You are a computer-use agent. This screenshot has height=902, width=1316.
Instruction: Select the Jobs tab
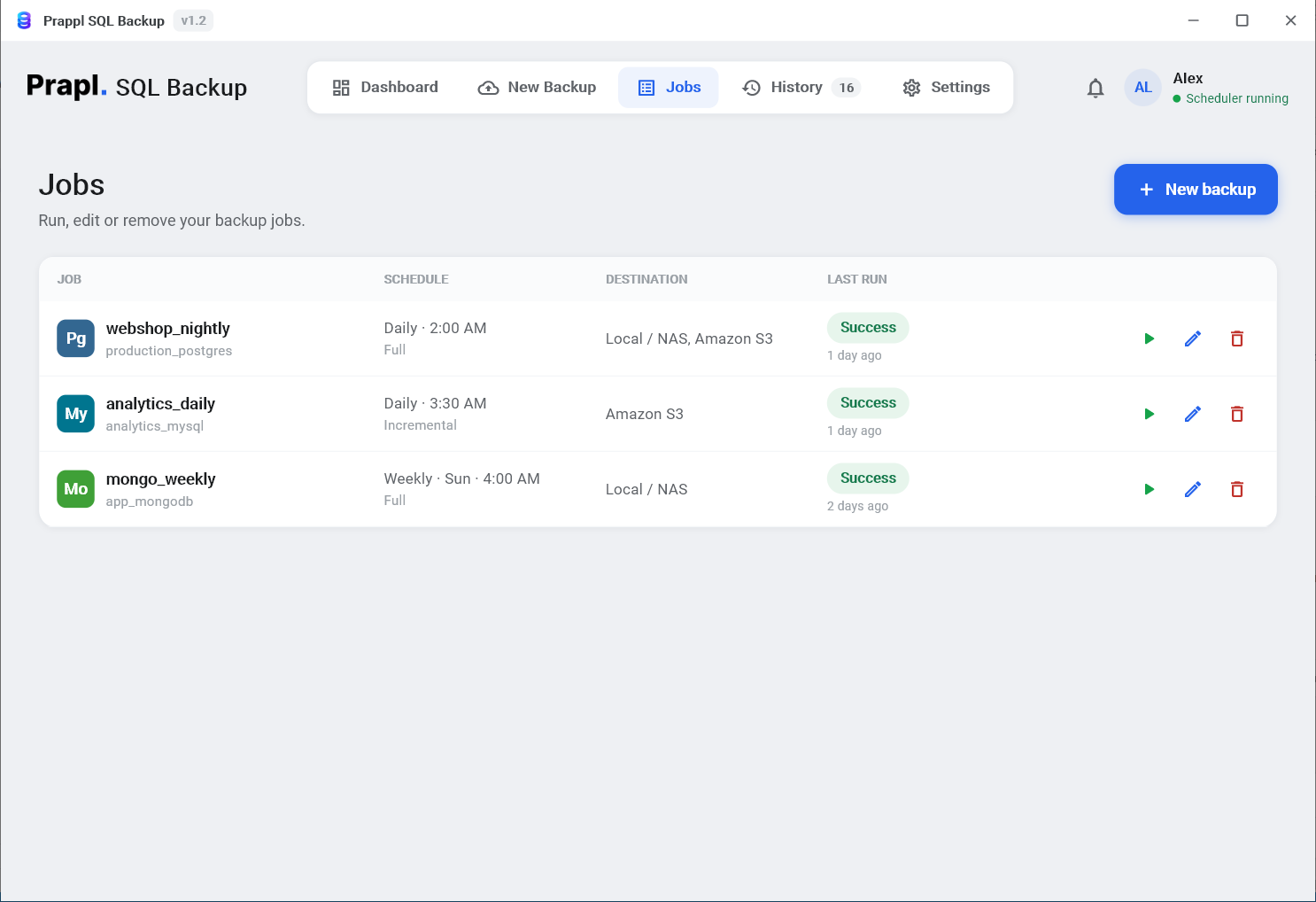click(x=669, y=87)
